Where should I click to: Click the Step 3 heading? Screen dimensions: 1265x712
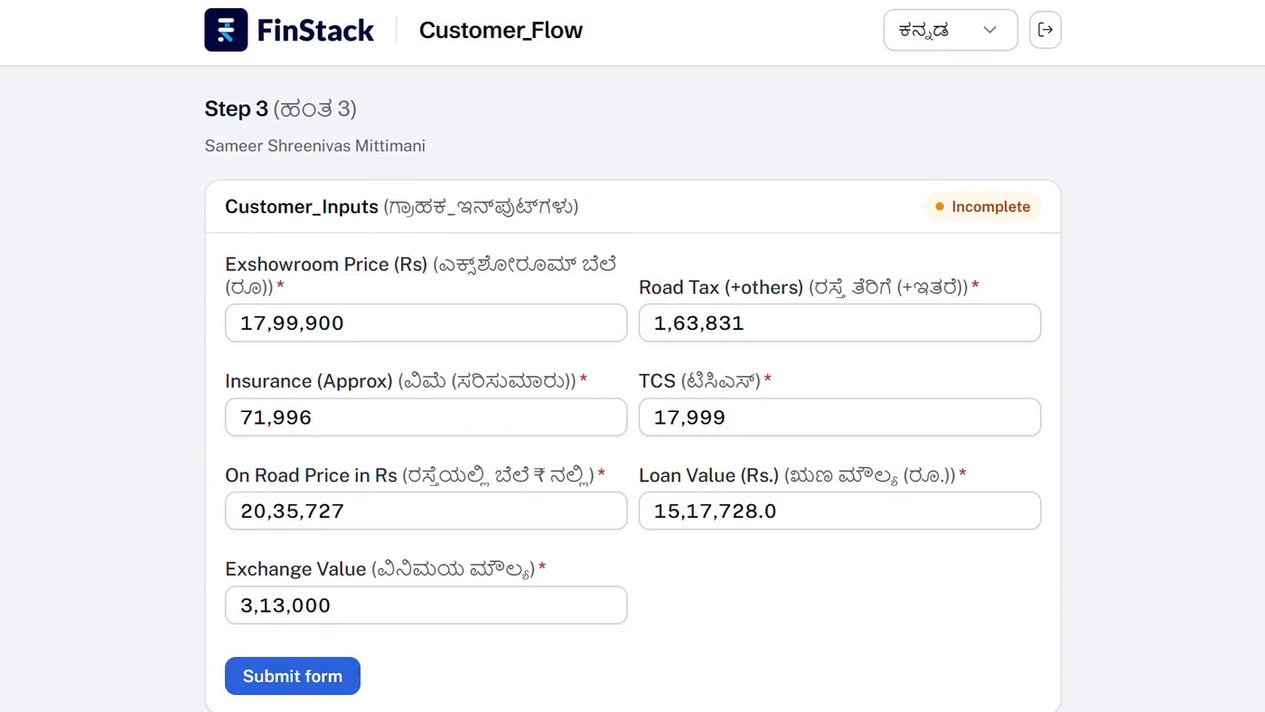coord(281,108)
